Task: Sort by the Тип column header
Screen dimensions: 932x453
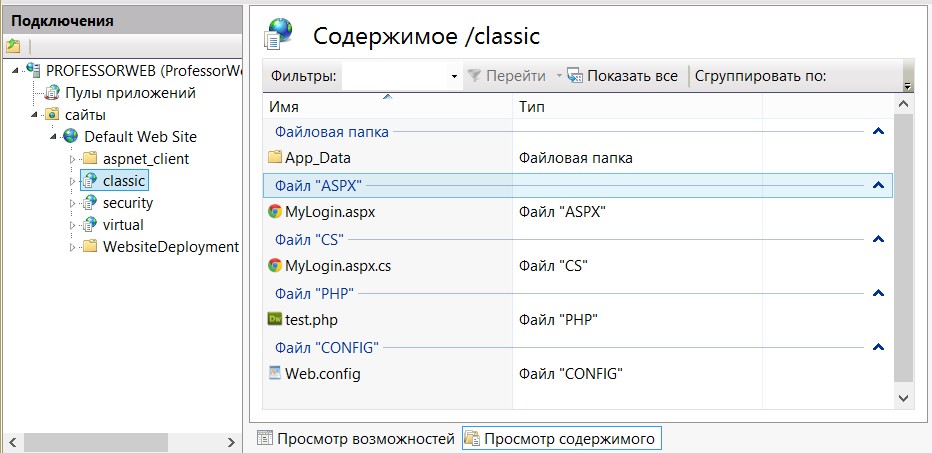Action: coord(637,107)
